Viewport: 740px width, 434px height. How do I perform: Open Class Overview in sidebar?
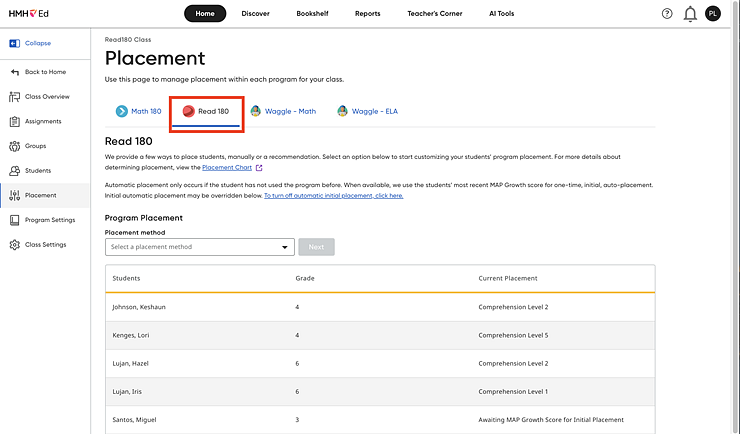[47, 96]
